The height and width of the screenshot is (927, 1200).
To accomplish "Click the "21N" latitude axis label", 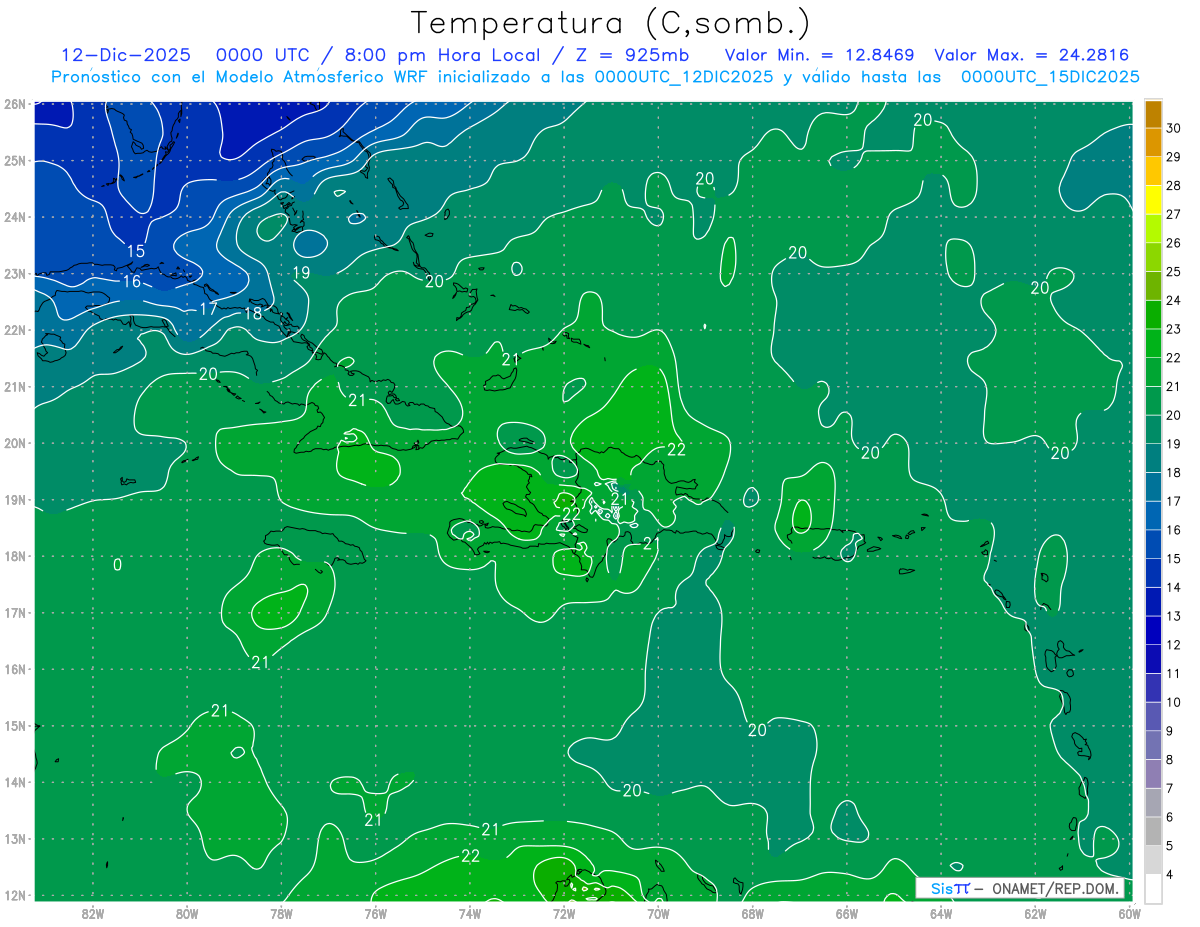I will (x=14, y=386).
